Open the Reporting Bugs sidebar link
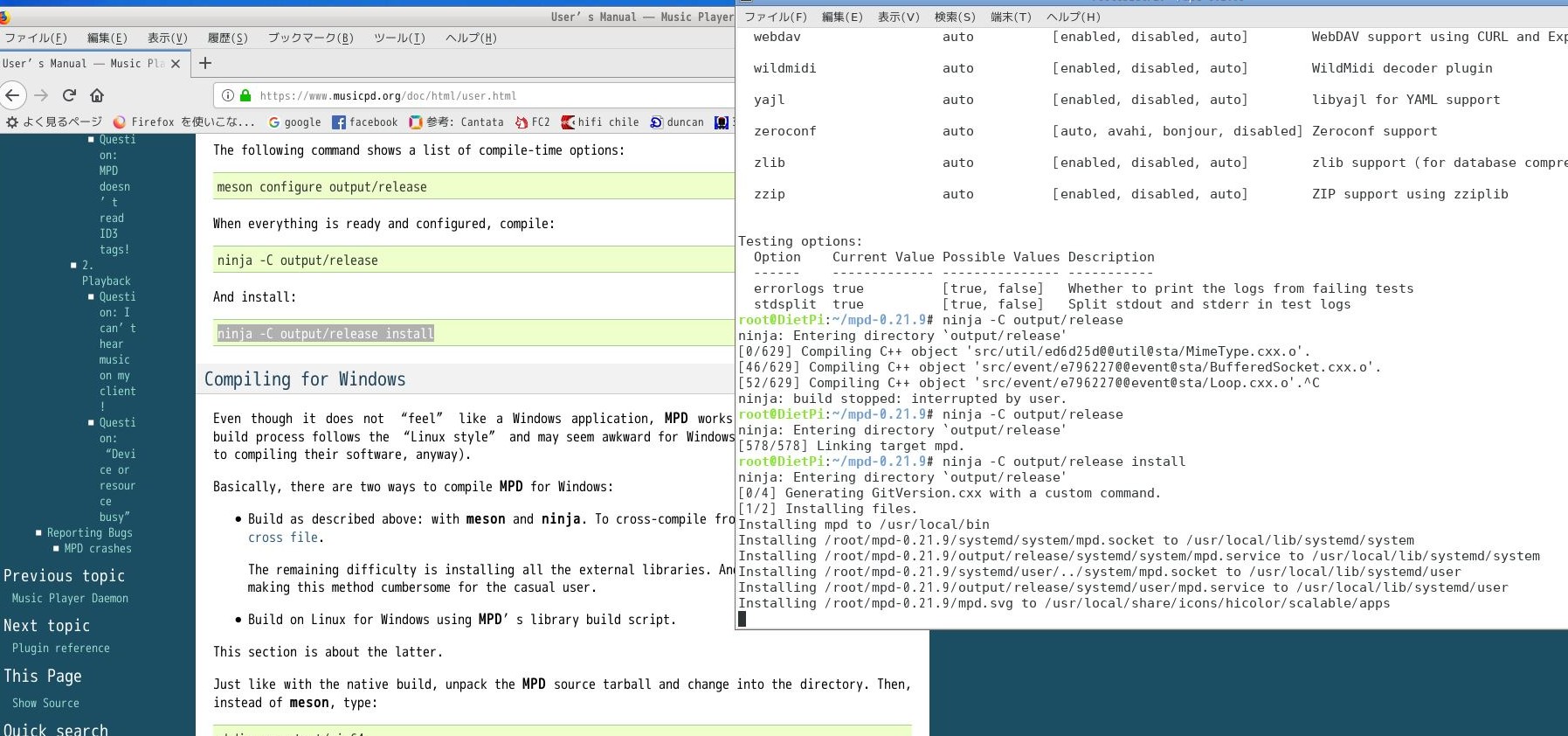Image resolution: width=1568 pixels, height=736 pixels. 90,532
